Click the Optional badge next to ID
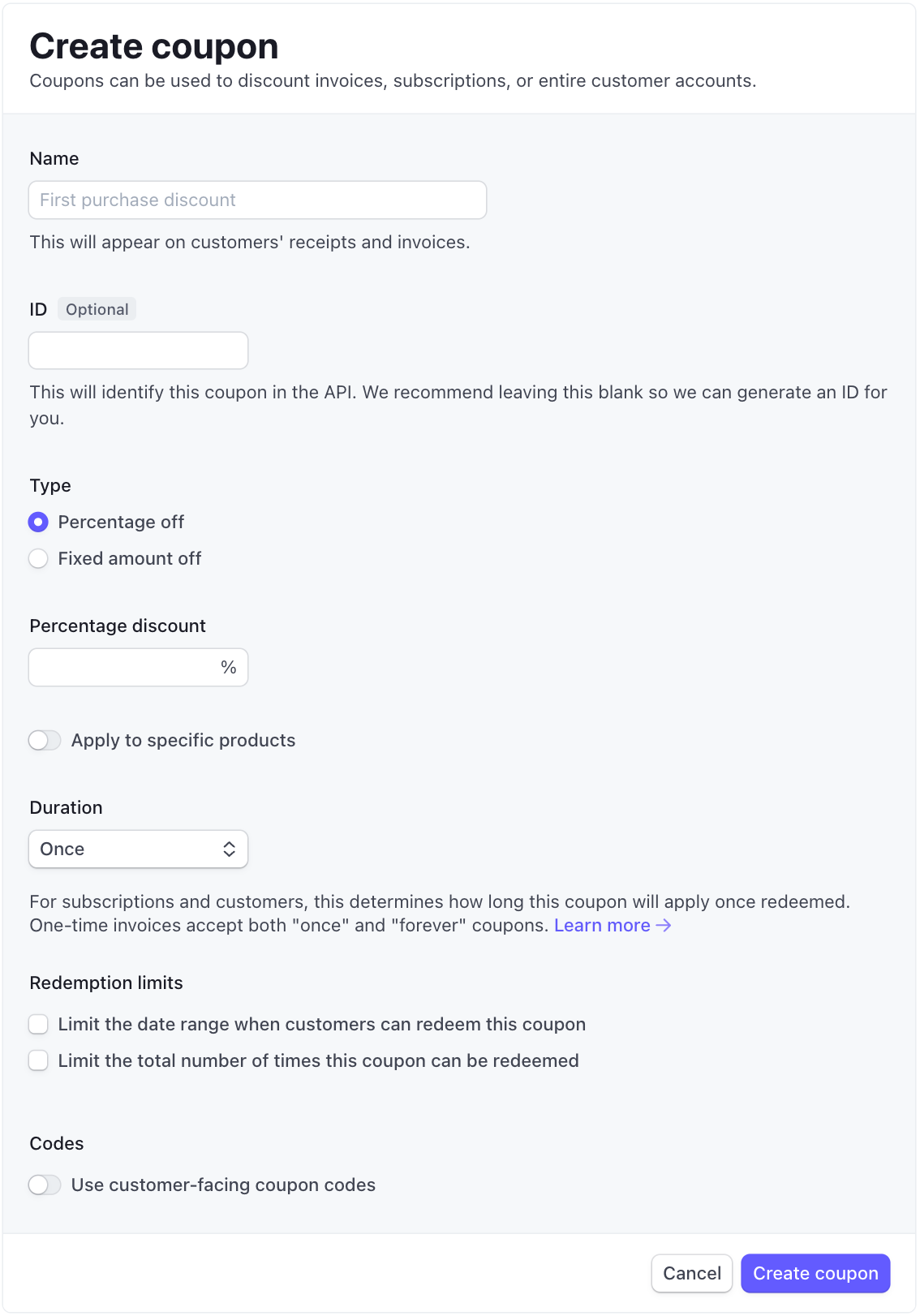The height and width of the screenshot is (1316, 920). [97, 309]
